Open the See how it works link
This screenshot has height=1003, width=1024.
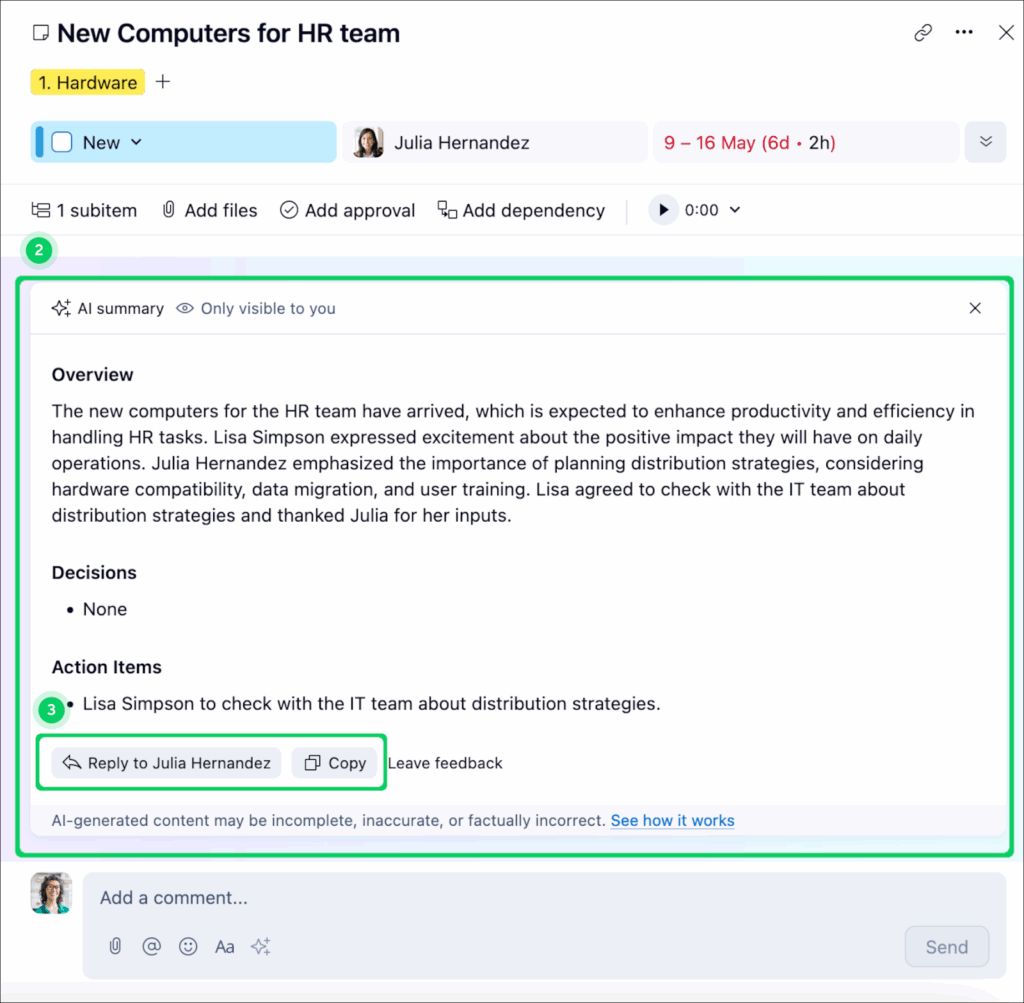tap(672, 820)
